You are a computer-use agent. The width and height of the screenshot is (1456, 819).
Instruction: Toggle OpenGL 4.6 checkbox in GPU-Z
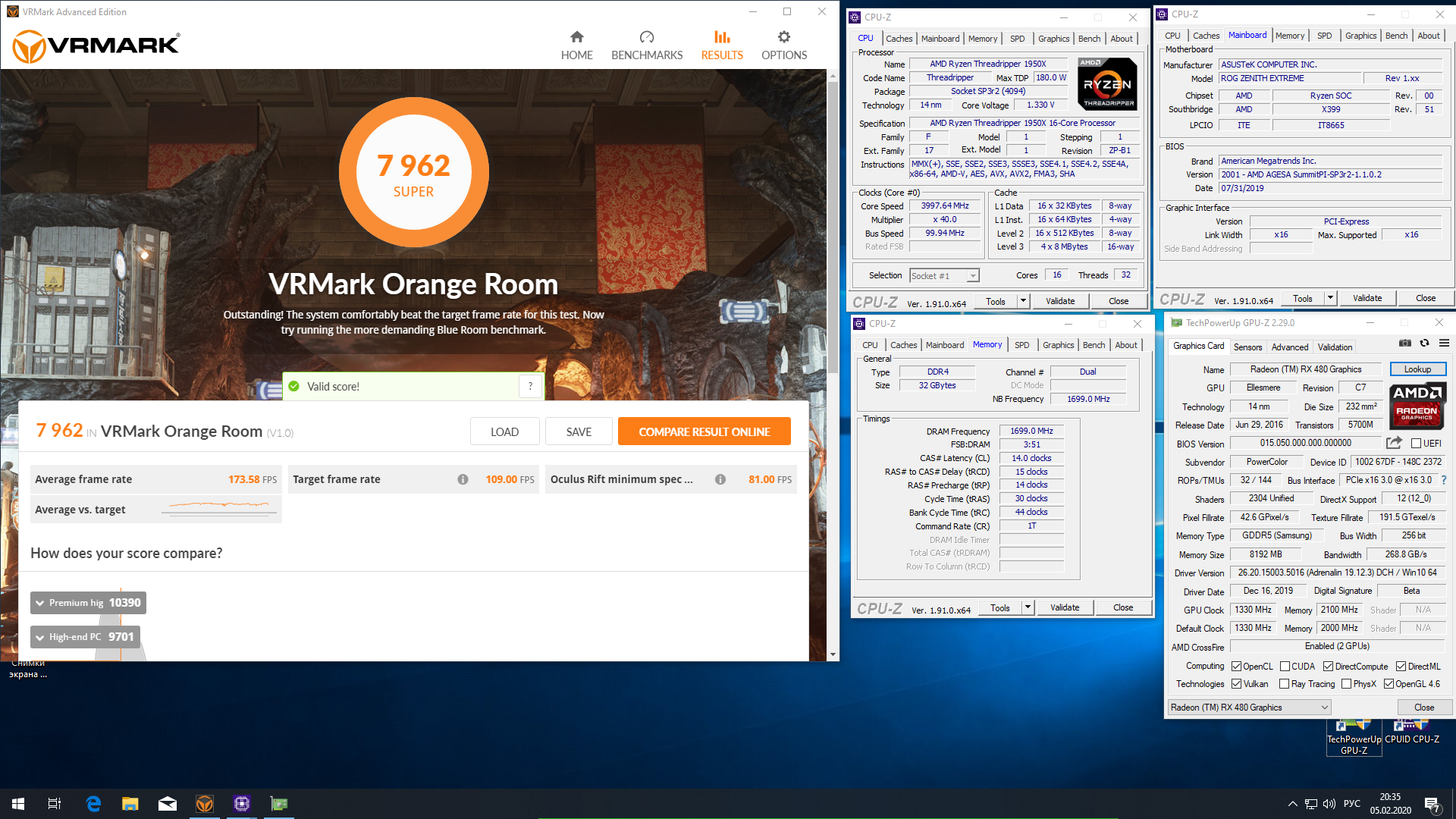[1389, 684]
